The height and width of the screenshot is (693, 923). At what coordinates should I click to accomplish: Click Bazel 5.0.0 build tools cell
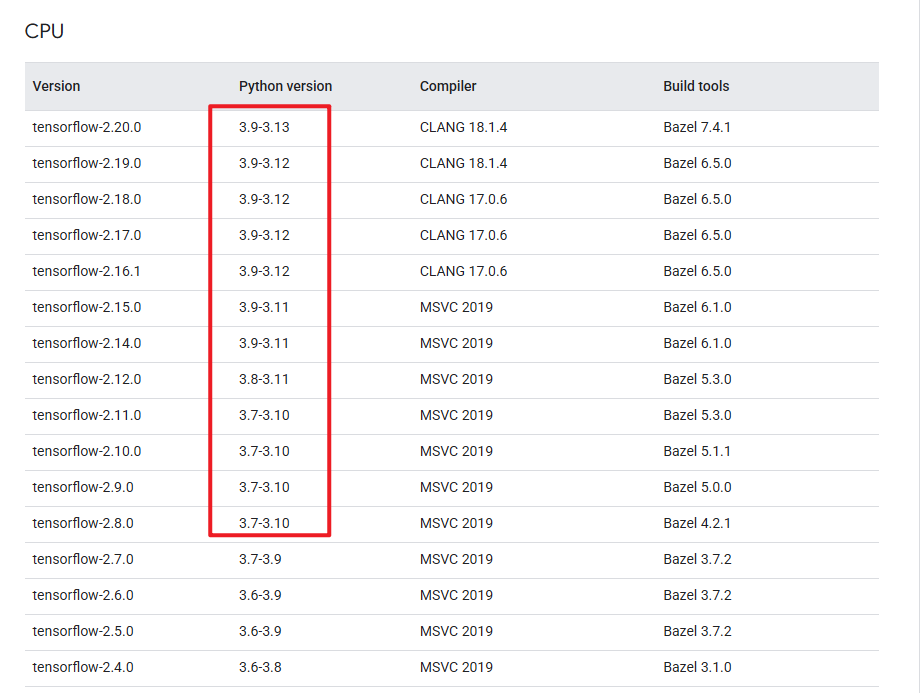tap(698, 487)
